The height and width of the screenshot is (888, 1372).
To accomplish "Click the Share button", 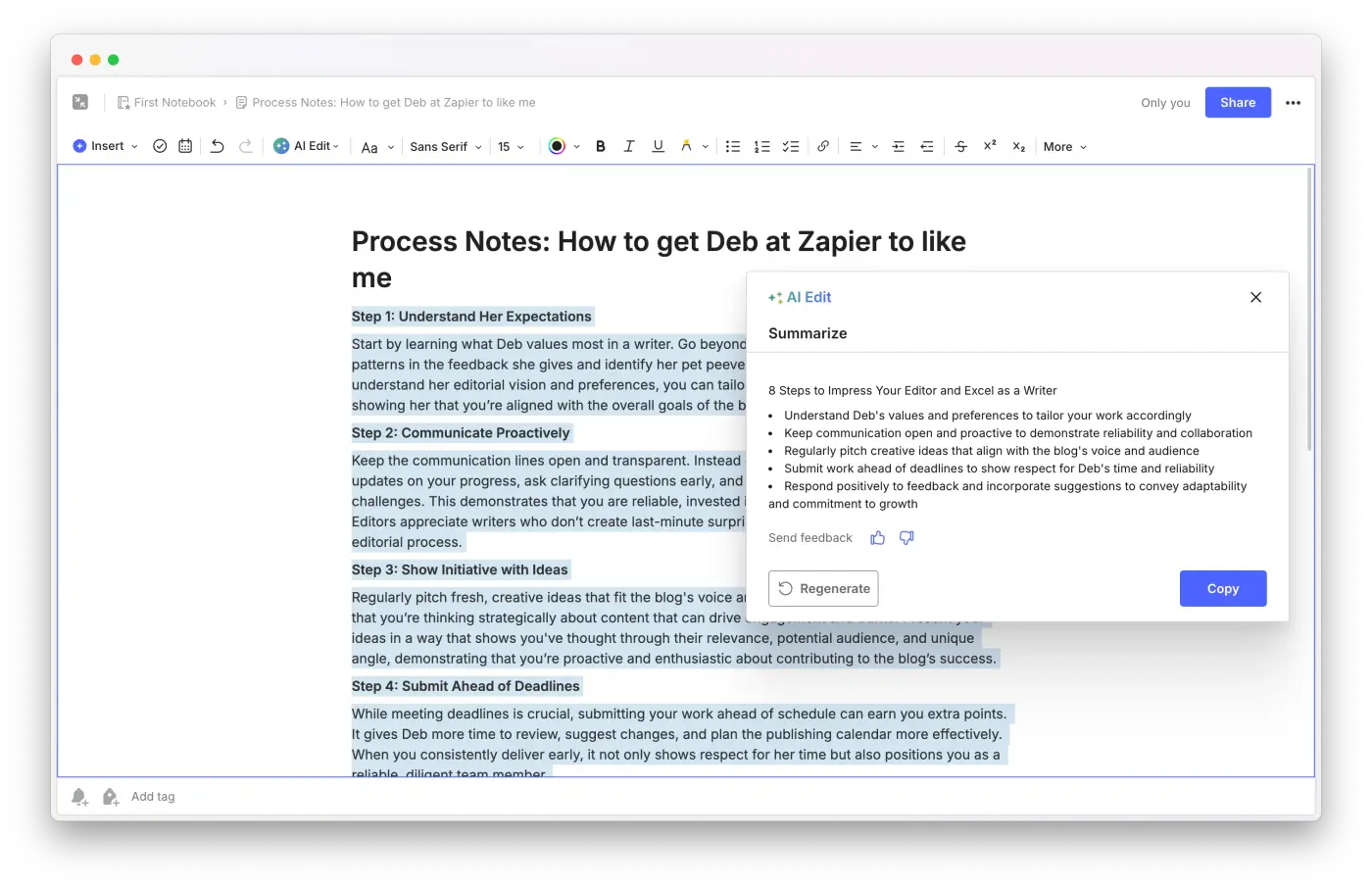I will (x=1238, y=102).
